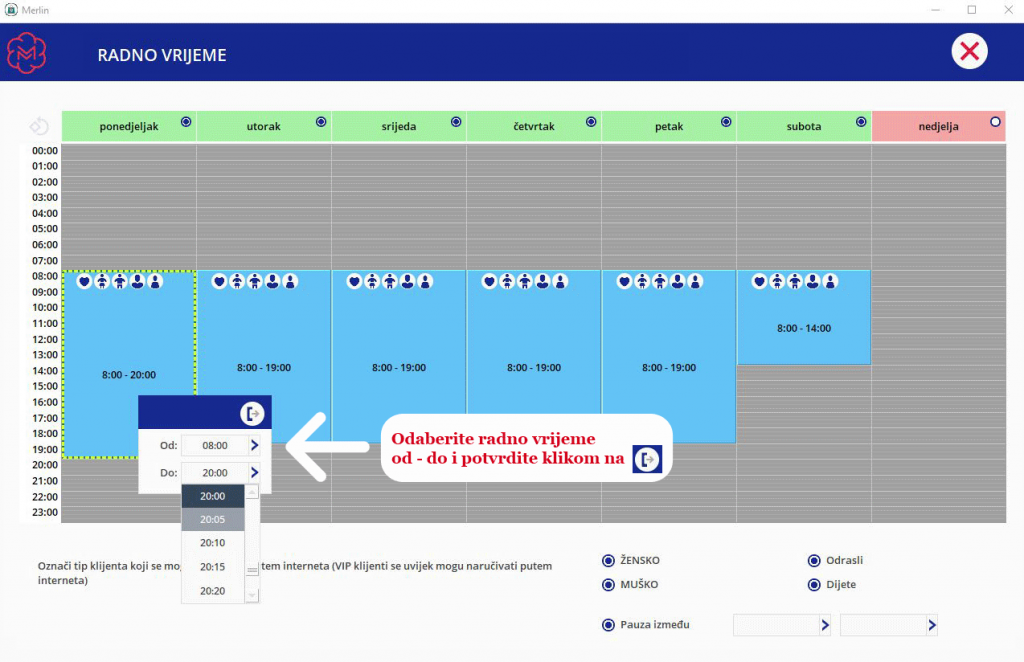
Task: Toggle the Dijete client type option
Action: click(x=814, y=585)
